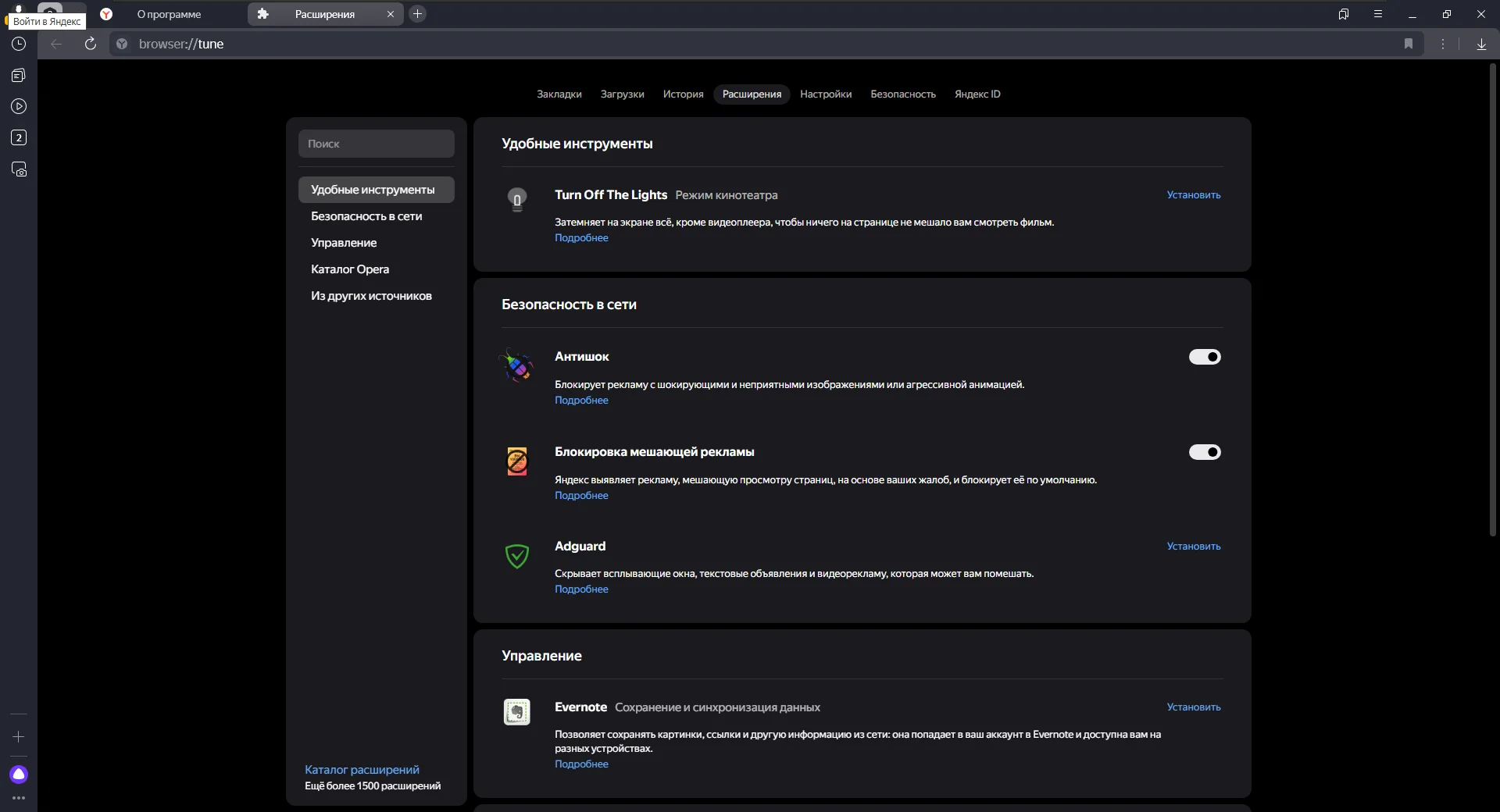This screenshot has height=812, width=1500.
Task: Open Подробнее link under Evernote
Action: pyautogui.click(x=581, y=764)
